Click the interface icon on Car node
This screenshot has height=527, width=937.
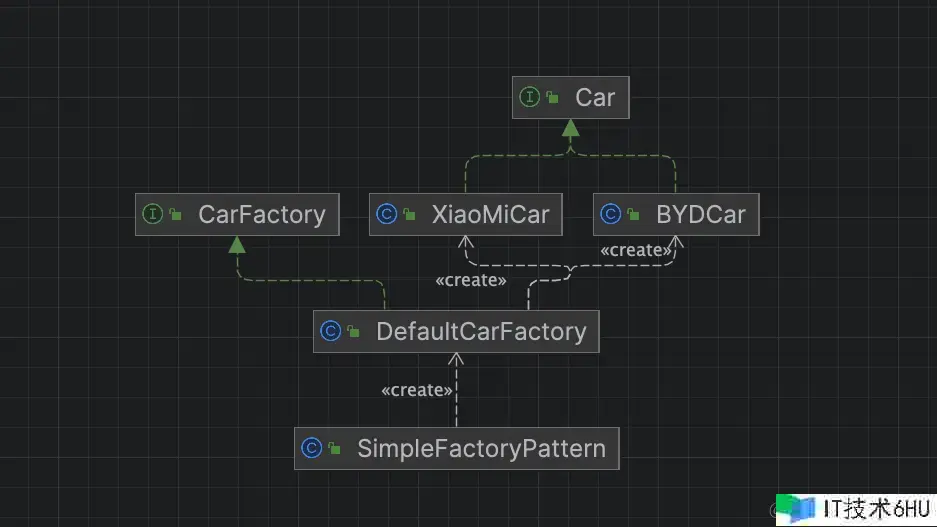529,97
